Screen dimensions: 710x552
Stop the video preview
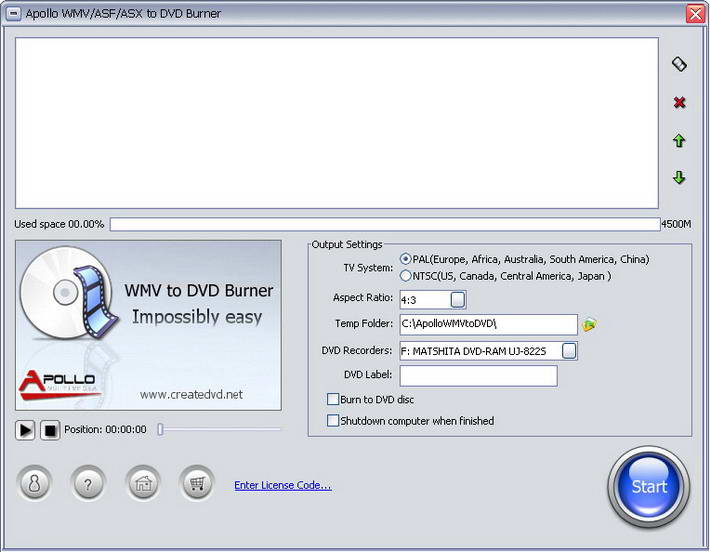coord(50,430)
